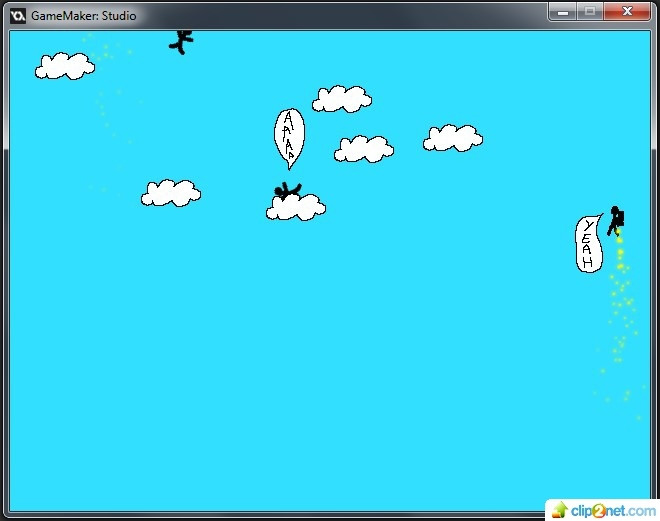Click the jetpack stickman beside YEAH bubble
This screenshot has width=660, height=521.
[x=615, y=221]
